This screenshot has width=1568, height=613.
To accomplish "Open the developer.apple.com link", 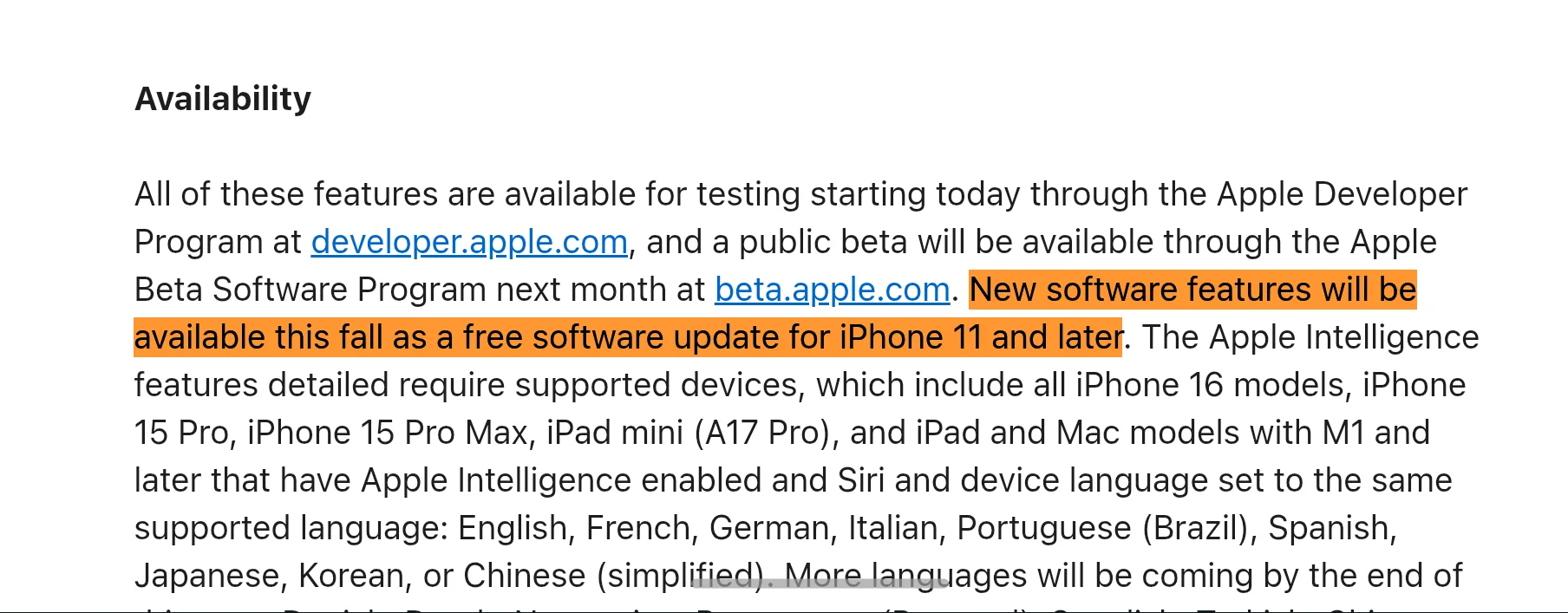I will [x=469, y=242].
